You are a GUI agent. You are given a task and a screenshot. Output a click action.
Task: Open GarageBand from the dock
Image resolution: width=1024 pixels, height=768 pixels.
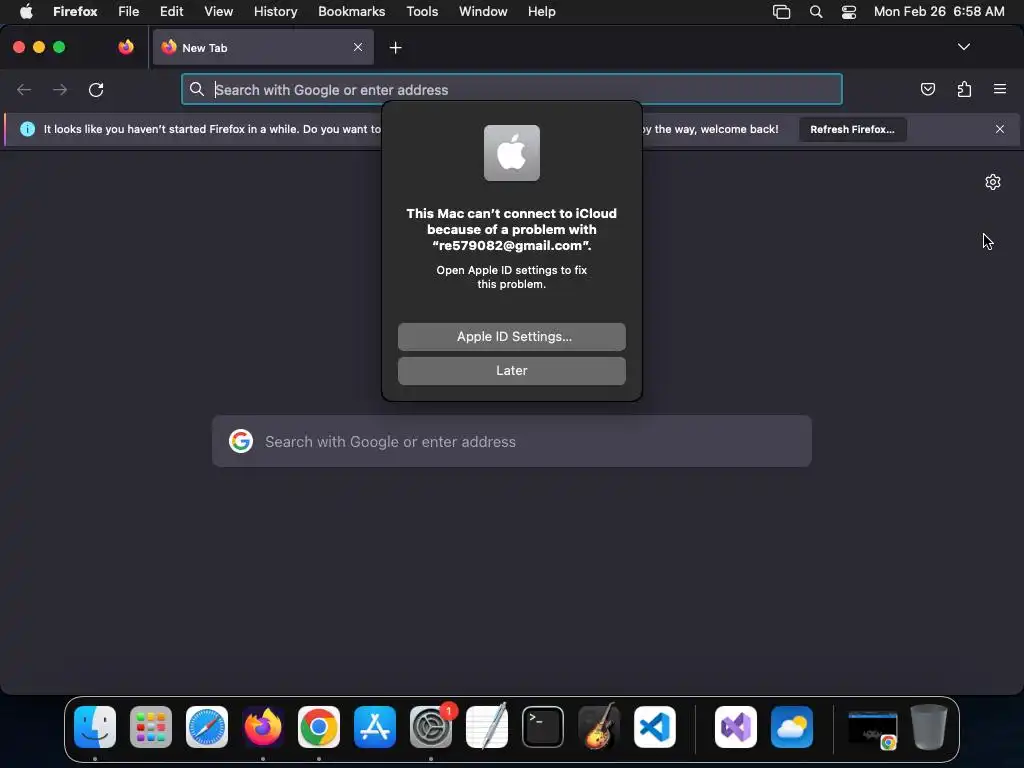click(599, 727)
